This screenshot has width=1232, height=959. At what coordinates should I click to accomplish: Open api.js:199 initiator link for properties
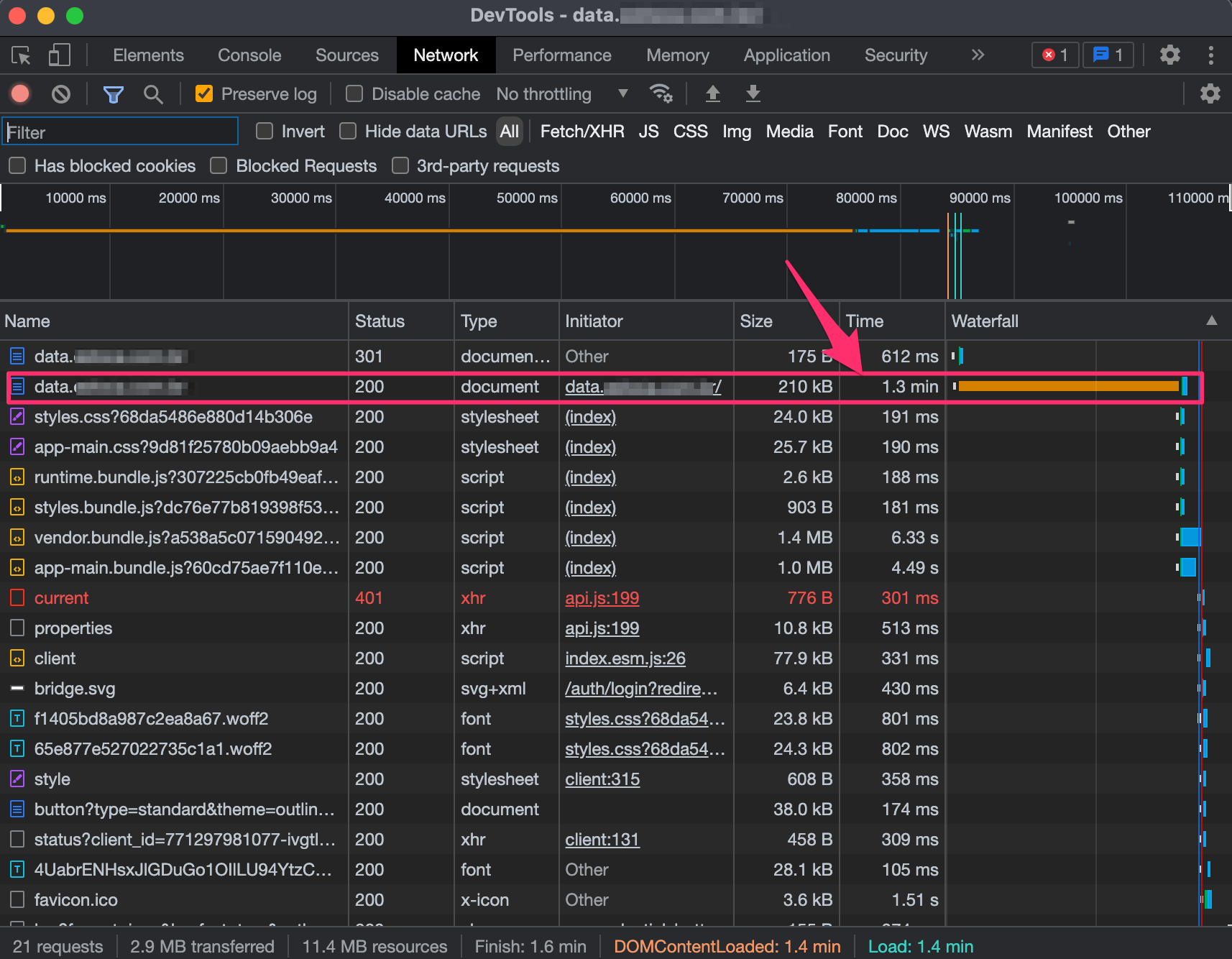click(602, 628)
